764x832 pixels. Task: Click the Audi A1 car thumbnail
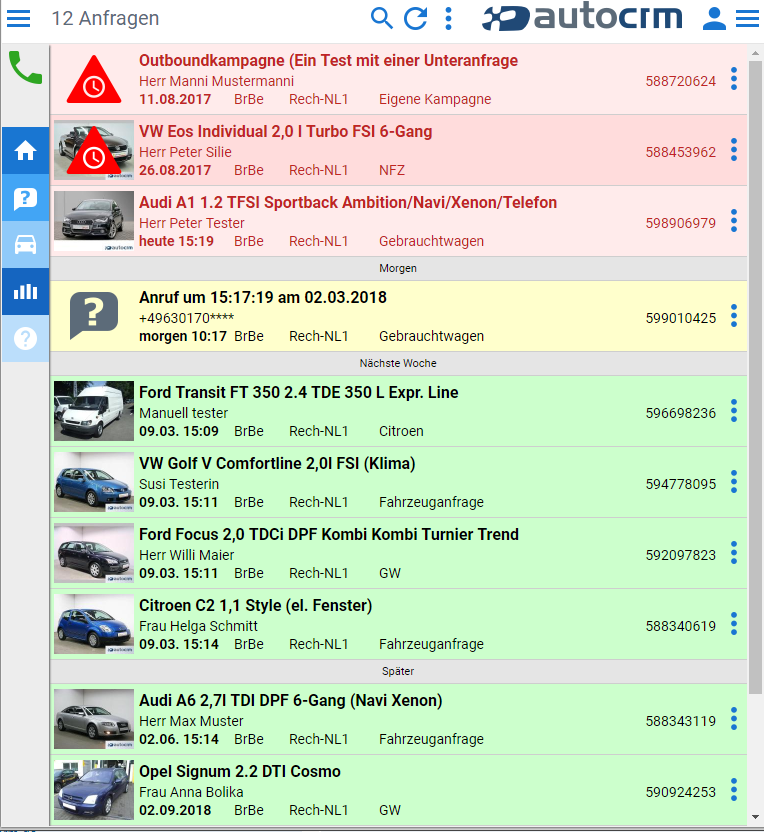(x=94, y=221)
